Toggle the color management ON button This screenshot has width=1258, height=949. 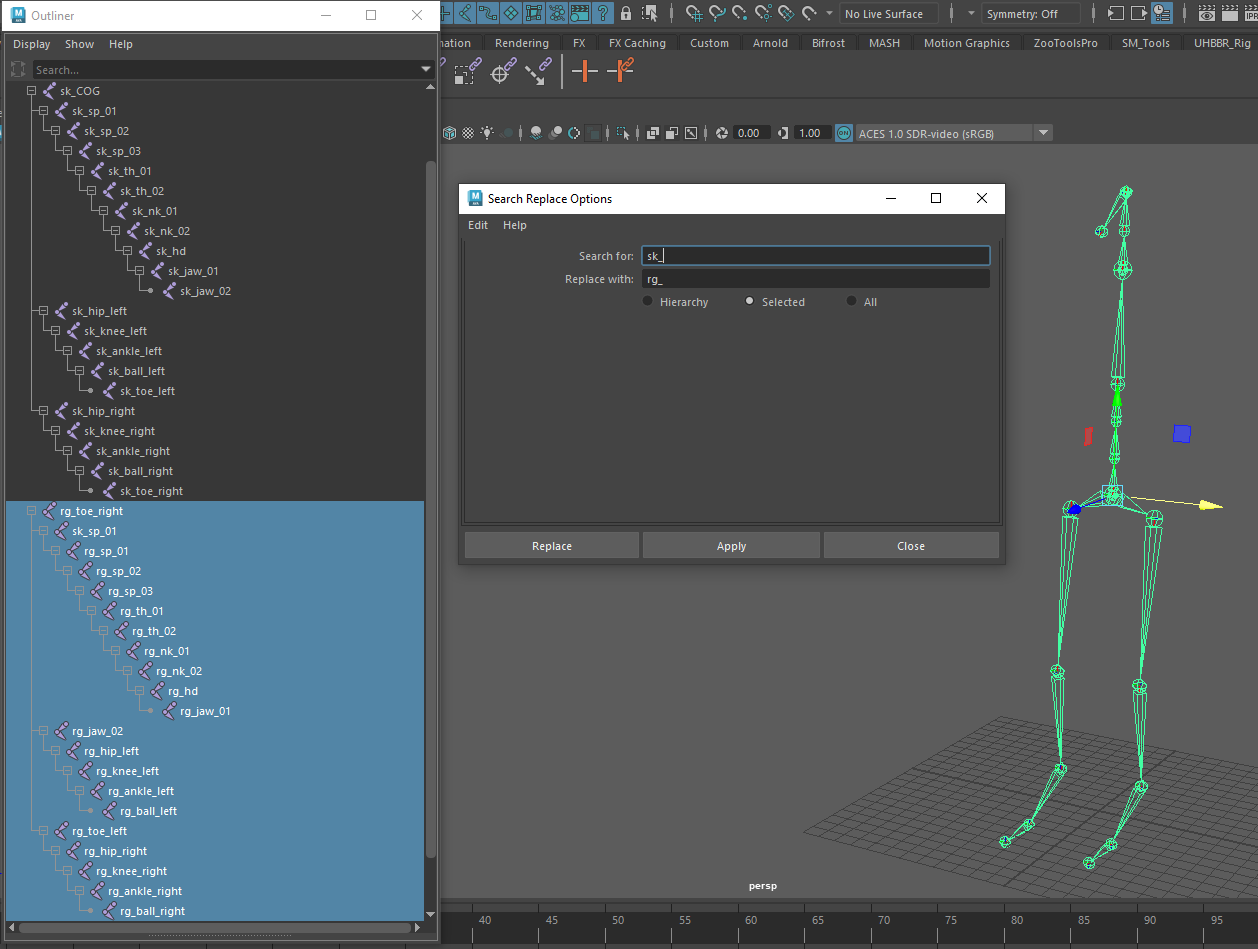[843, 133]
